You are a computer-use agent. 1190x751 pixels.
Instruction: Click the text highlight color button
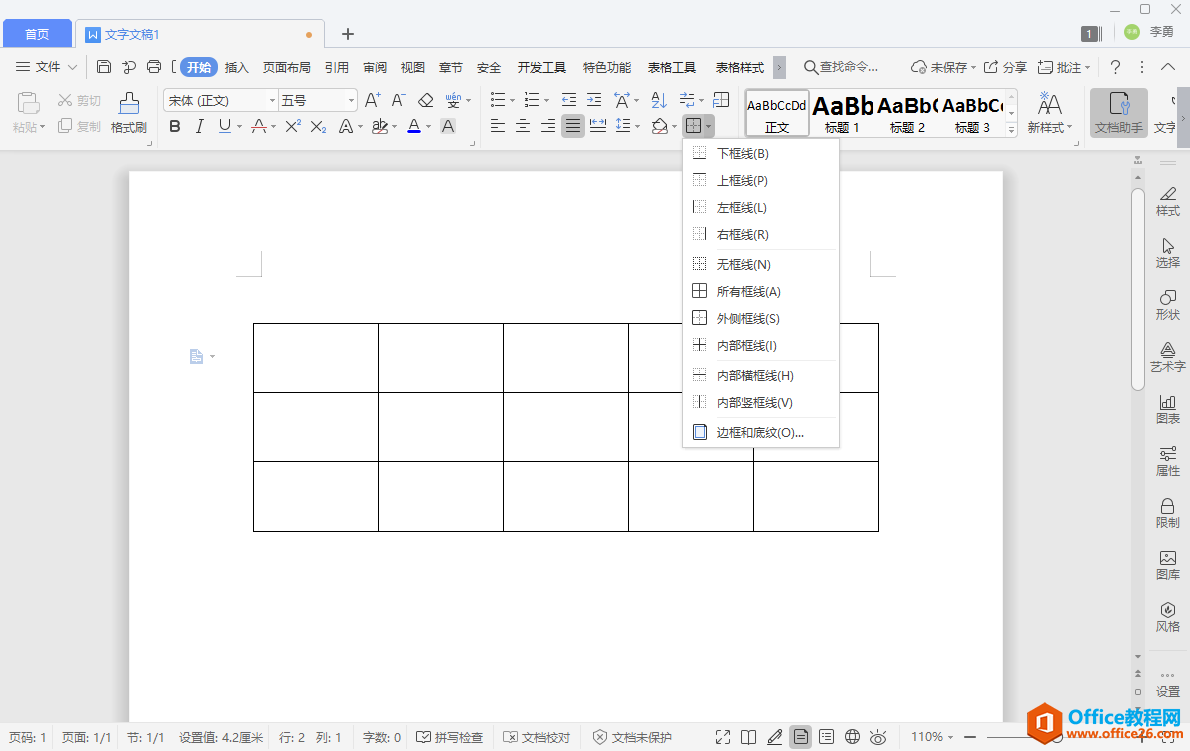(x=380, y=127)
